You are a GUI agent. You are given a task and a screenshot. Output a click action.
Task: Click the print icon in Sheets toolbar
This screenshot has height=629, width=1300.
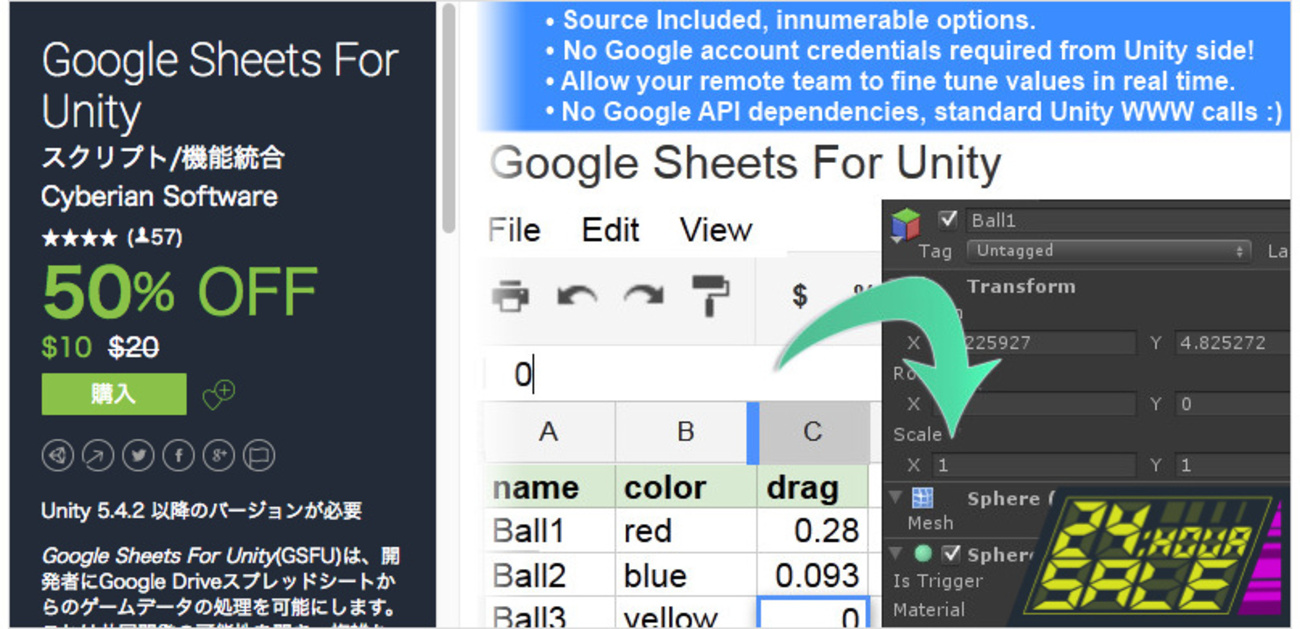pyautogui.click(x=511, y=295)
